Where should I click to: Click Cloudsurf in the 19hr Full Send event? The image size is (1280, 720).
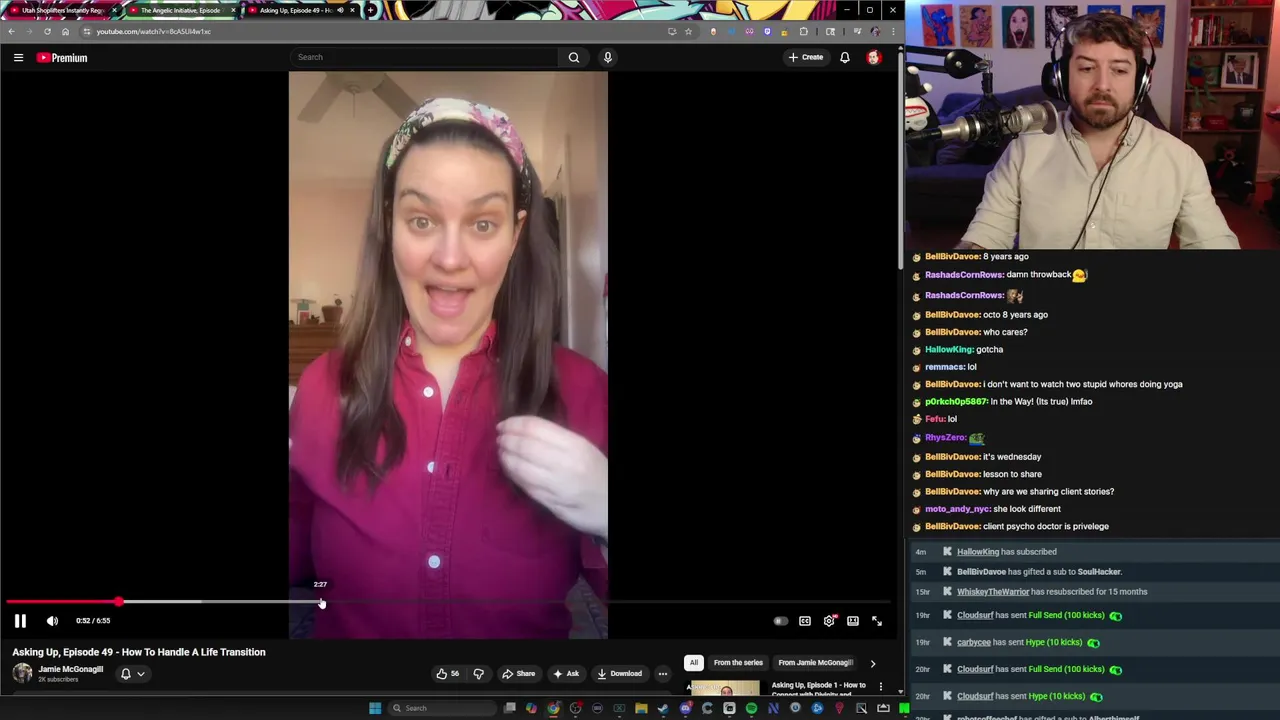975,615
